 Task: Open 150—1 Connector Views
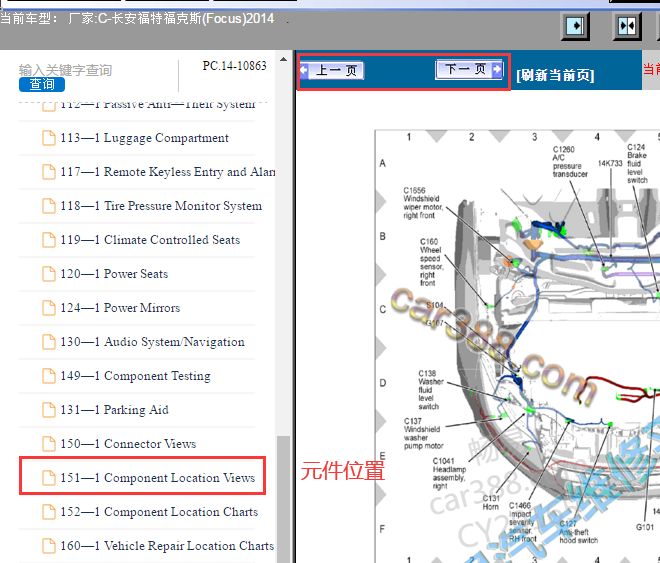click(128, 444)
